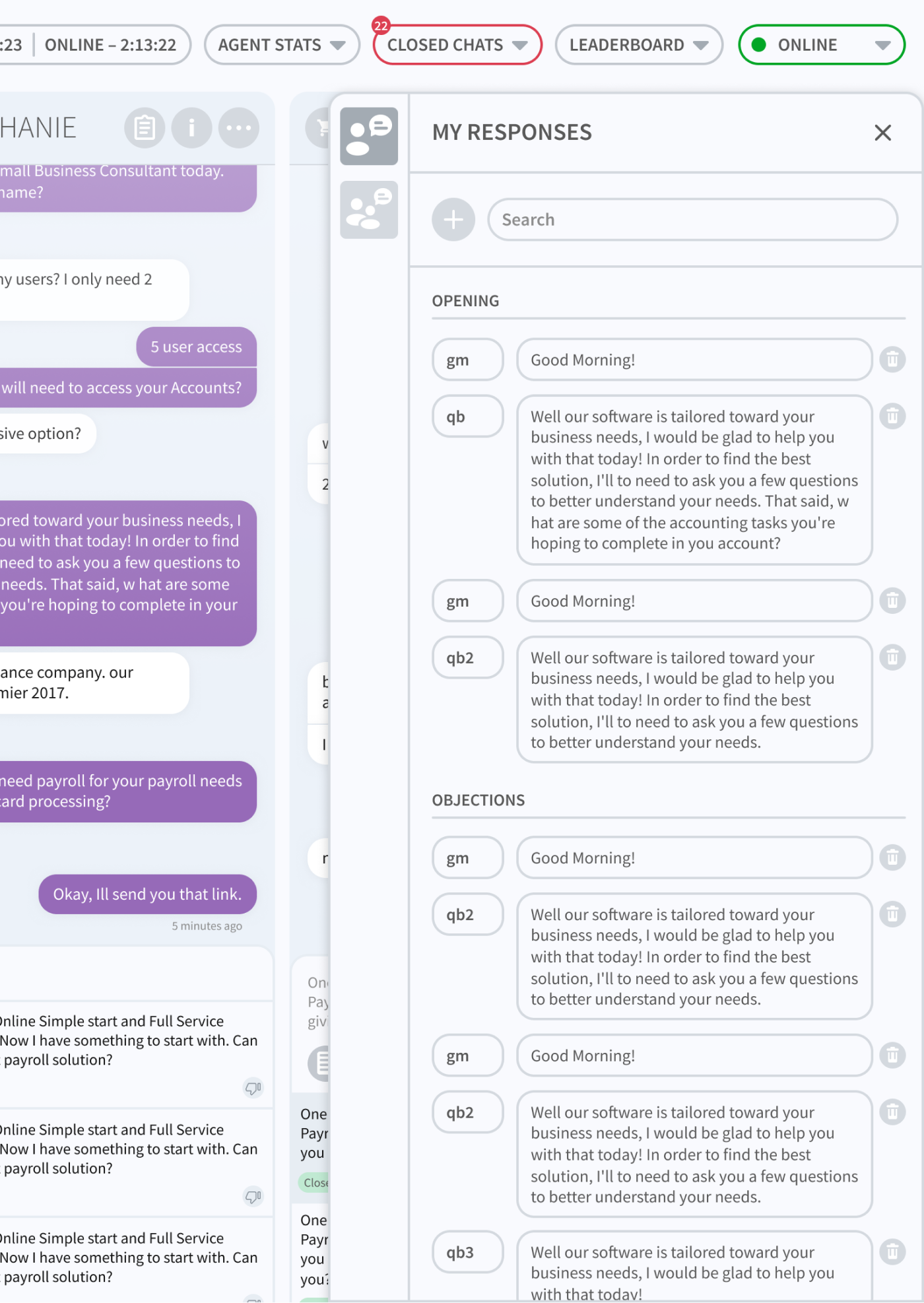Click thumbs-down on first suggested payroll reply
The image size is (924, 1303).
(253, 1088)
